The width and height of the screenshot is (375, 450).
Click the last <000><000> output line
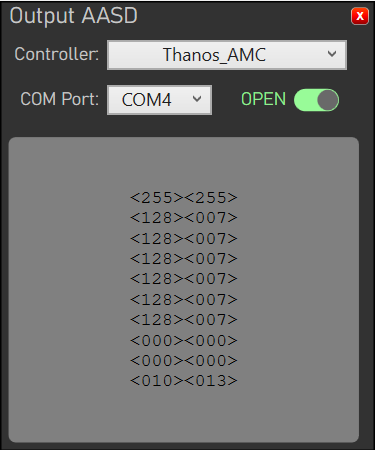[184, 360]
